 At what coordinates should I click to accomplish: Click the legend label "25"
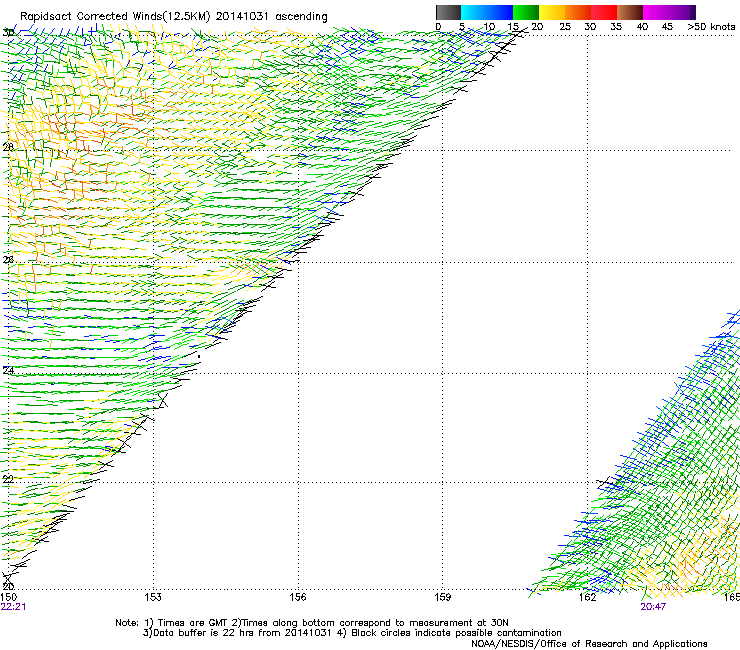[564, 27]
